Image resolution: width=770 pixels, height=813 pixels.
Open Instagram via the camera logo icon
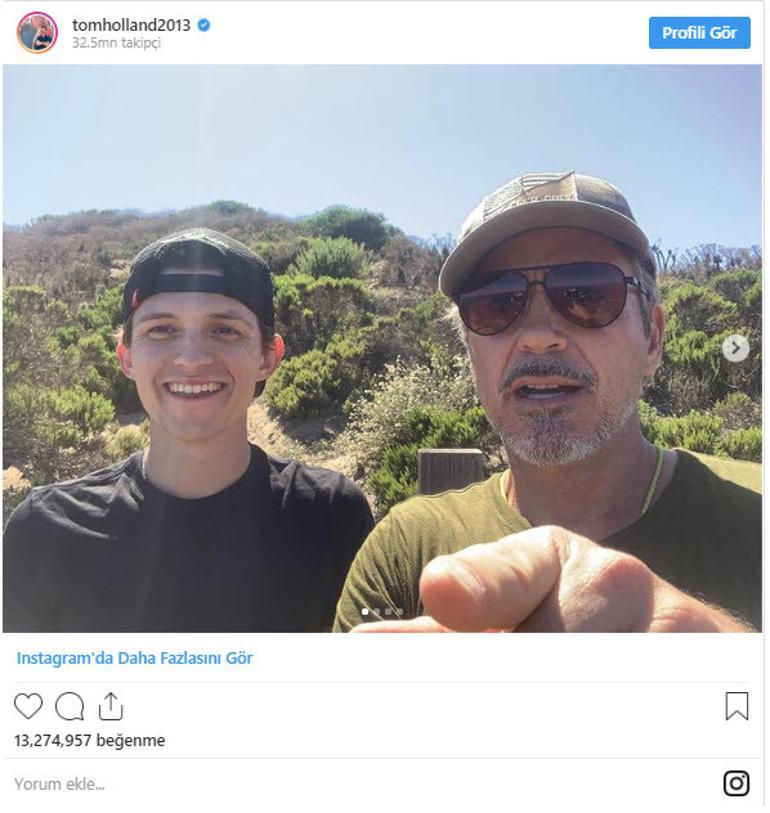click(x=736, y=783)
